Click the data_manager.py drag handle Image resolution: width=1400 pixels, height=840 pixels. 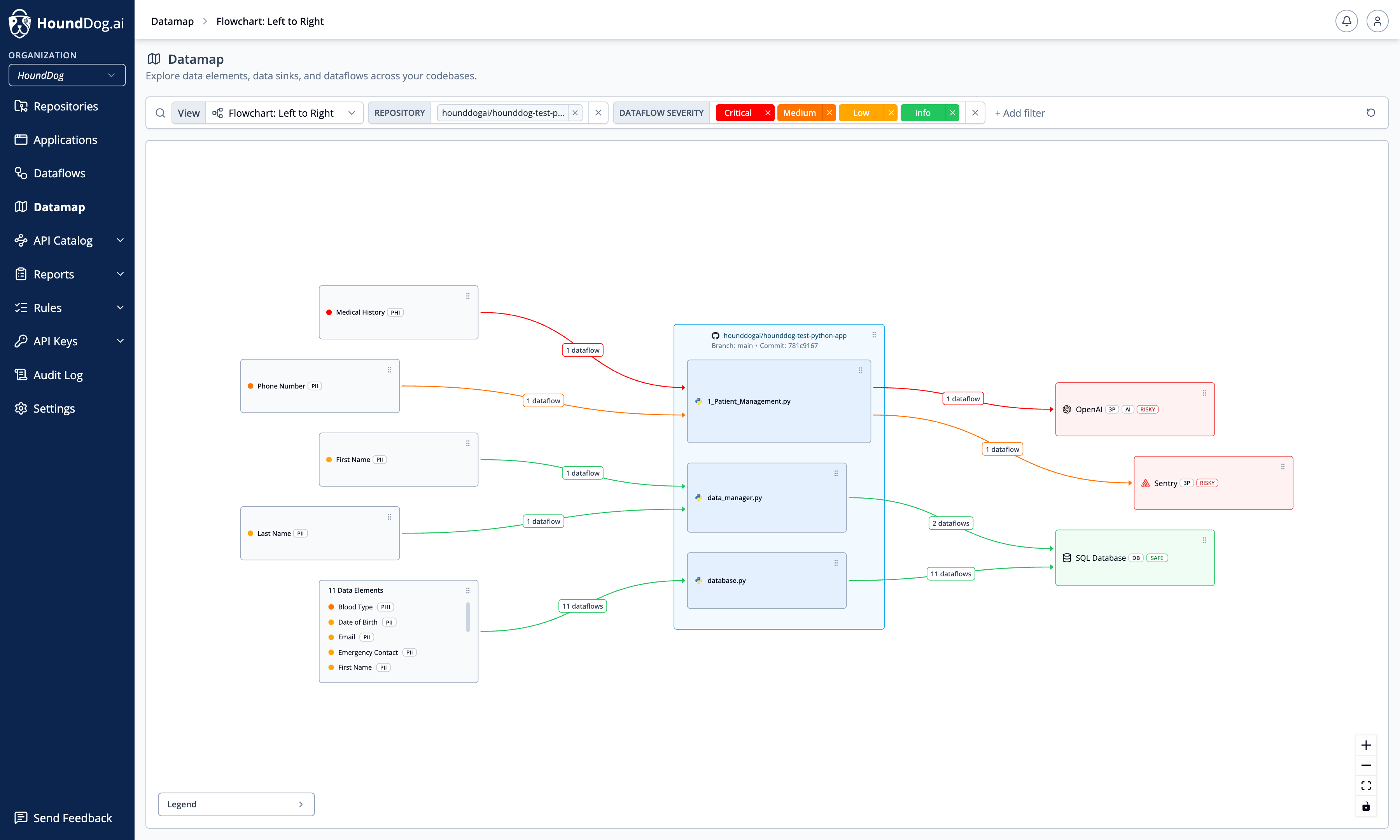pyautogui.click(x=836, y=473)
